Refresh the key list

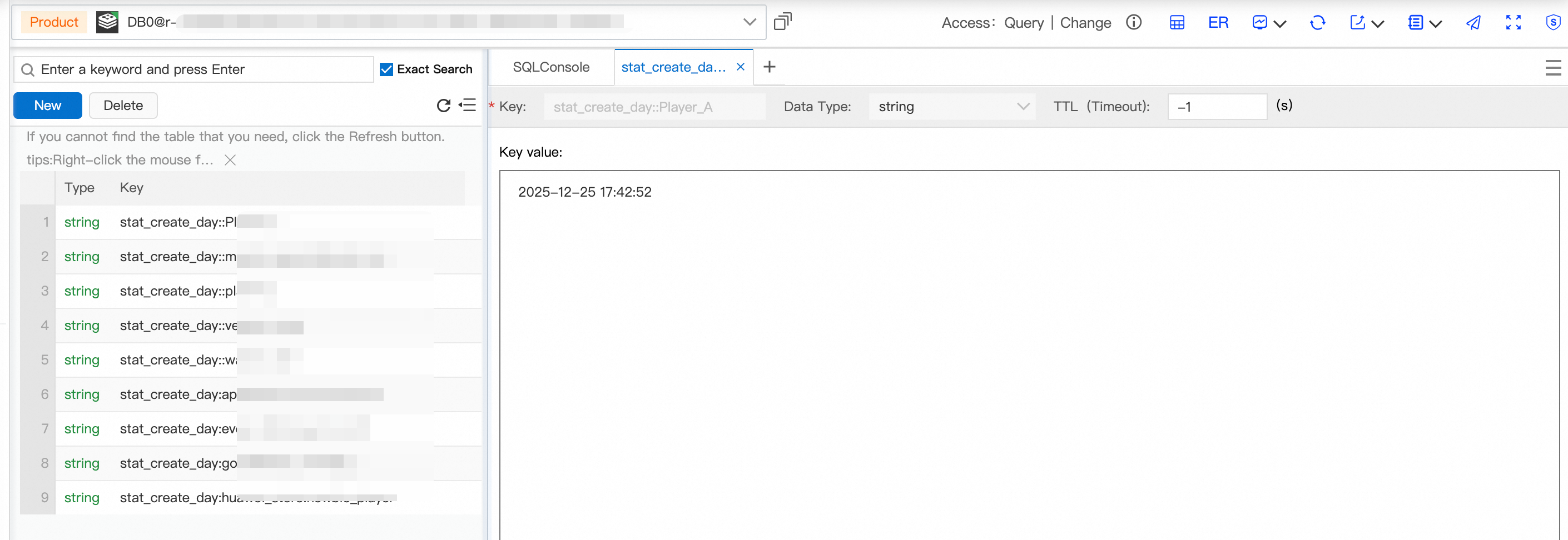(x=444, y=105)
